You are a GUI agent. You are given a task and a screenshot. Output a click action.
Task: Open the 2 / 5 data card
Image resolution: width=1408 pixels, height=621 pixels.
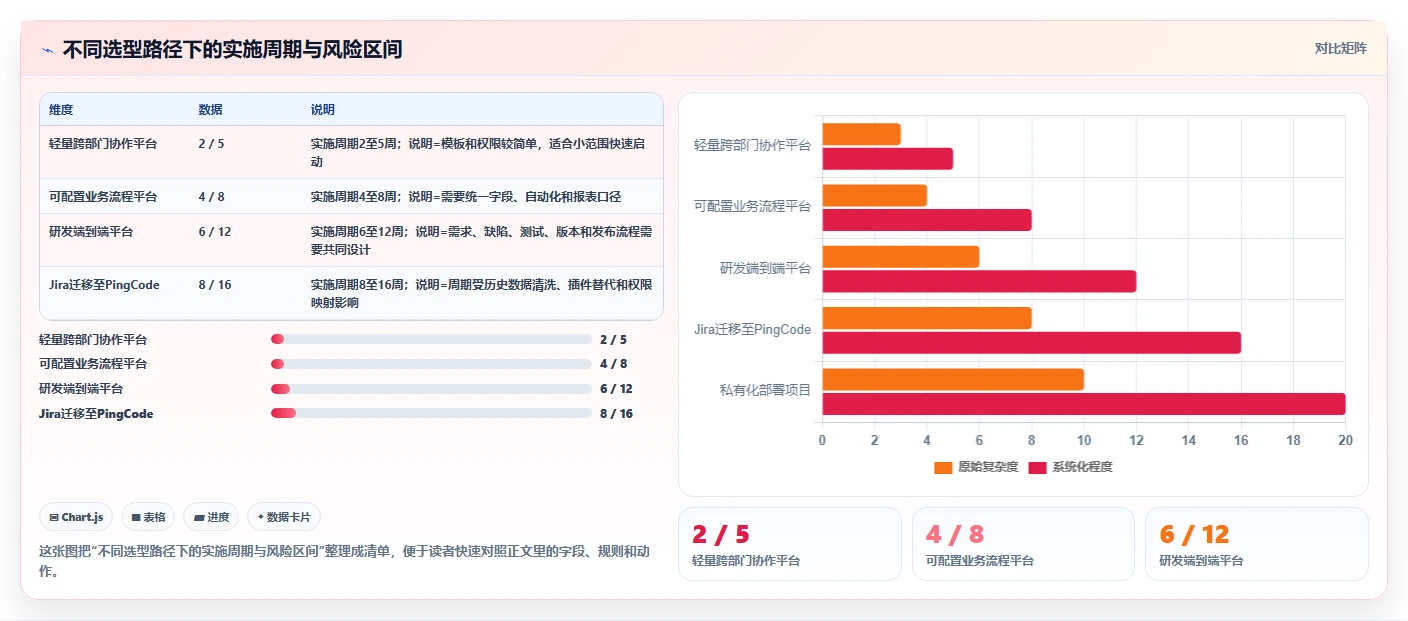789,544
